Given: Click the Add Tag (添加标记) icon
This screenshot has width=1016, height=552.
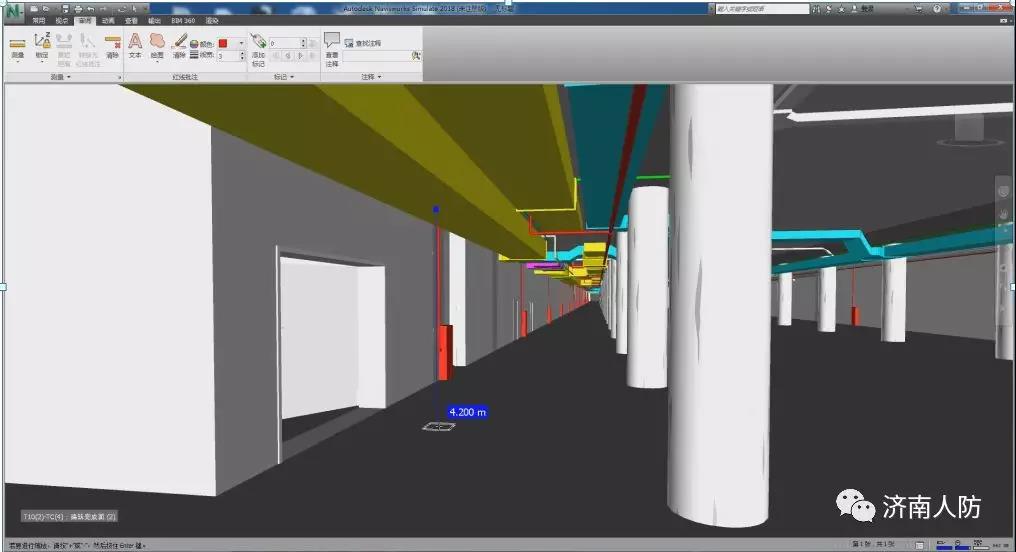Looking at the screenshot, I should pos(258,45).
